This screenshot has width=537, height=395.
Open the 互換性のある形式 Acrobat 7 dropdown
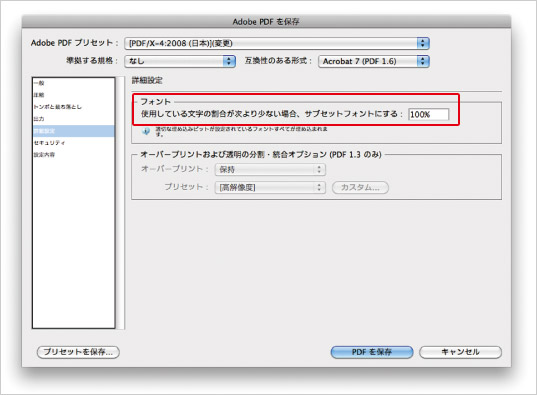374,61
